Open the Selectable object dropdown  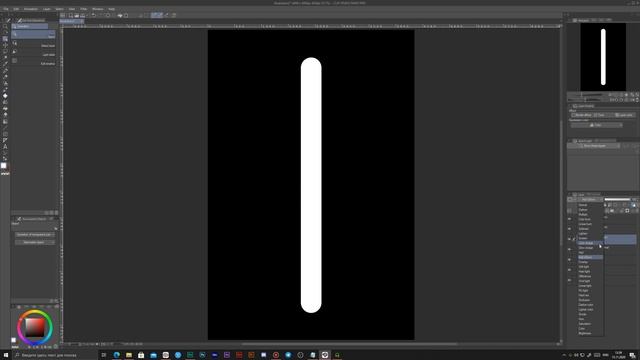[x=35, y=242]
